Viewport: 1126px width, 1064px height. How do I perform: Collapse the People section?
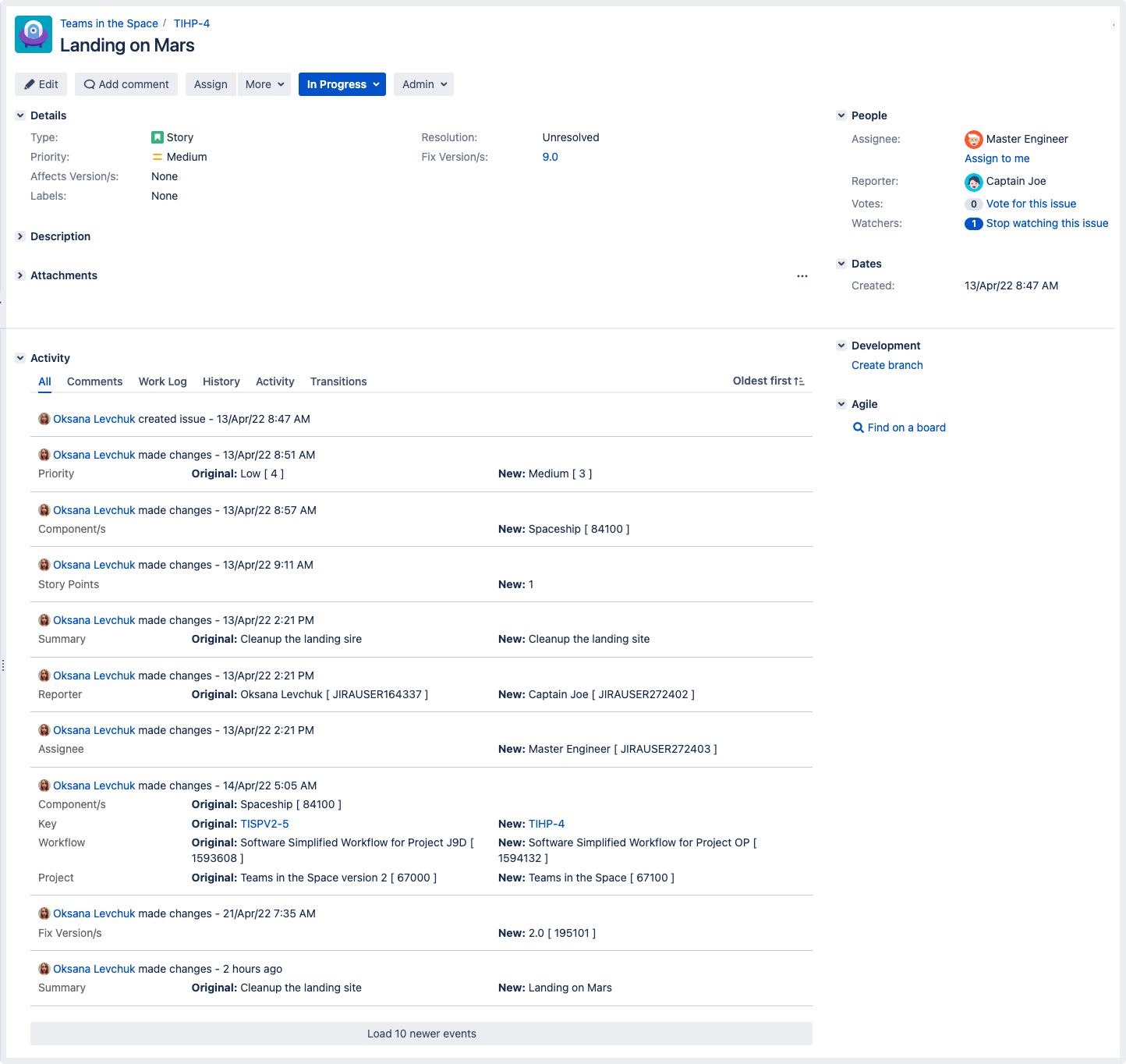pyautogui.click(x=841, y=115)
